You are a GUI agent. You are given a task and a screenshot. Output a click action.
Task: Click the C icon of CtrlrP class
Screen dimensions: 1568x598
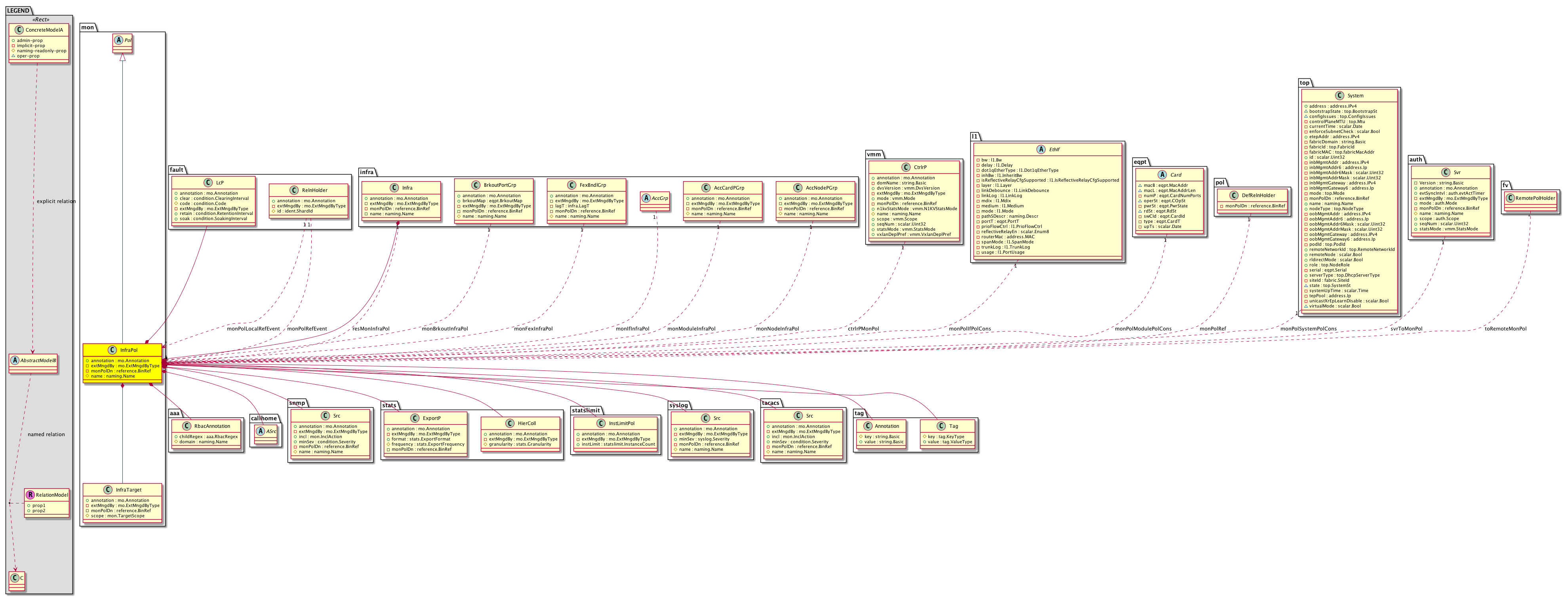[x=906, y=167]
